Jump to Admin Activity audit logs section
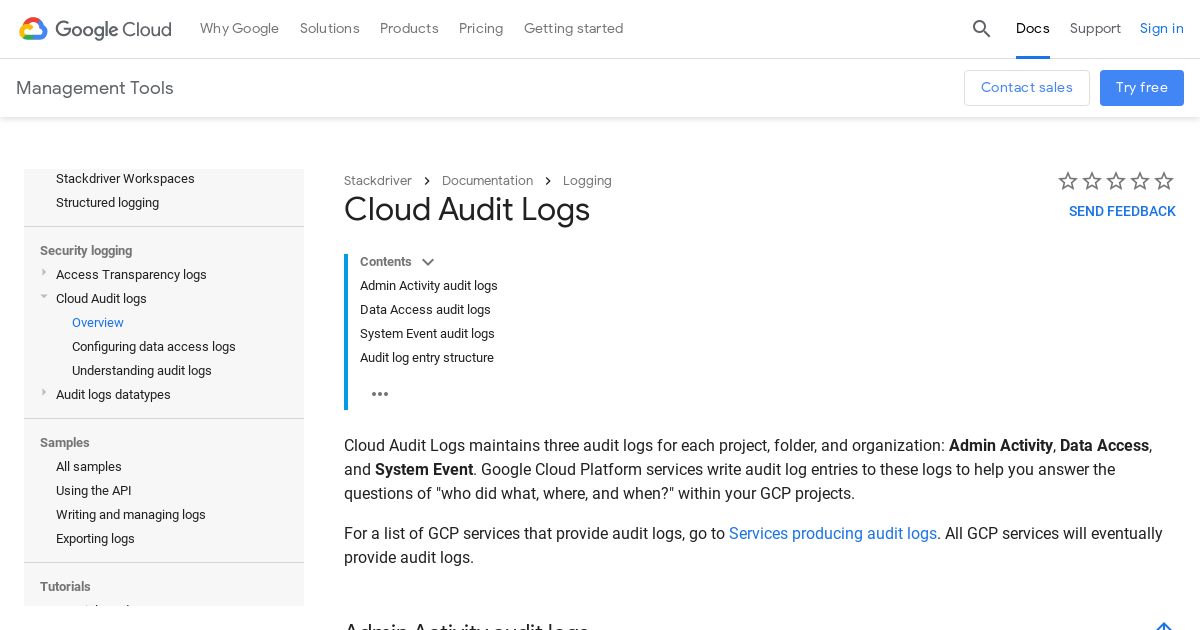1200x630 pixels. coord(429,286)
